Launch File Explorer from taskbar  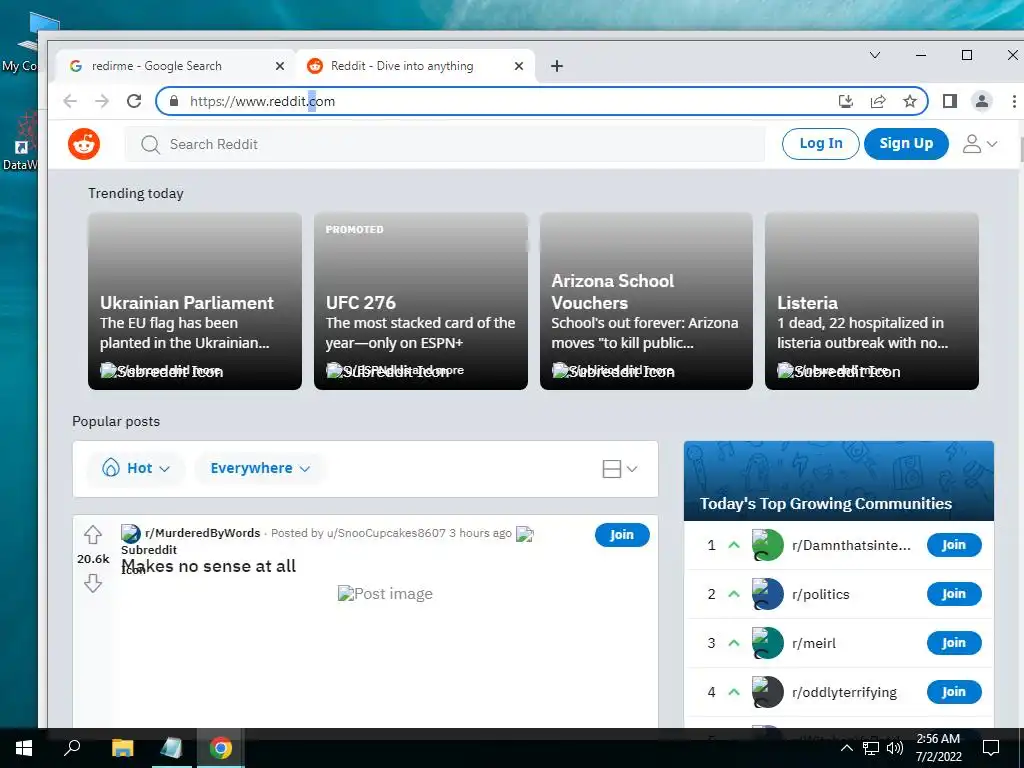122,748
